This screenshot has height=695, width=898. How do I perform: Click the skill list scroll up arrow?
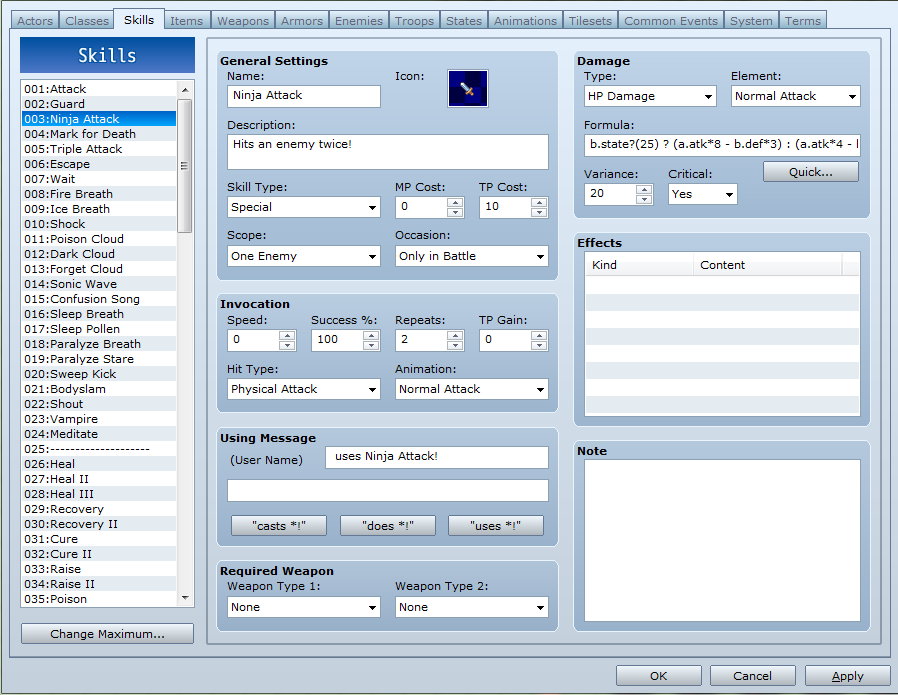tap(185, 90)
